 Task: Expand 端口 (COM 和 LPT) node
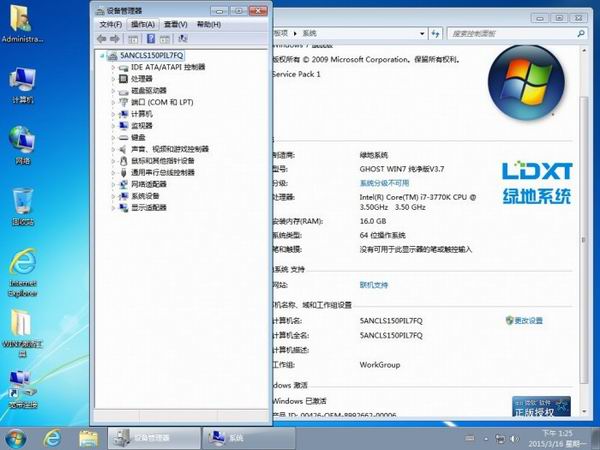click(113, 103)
